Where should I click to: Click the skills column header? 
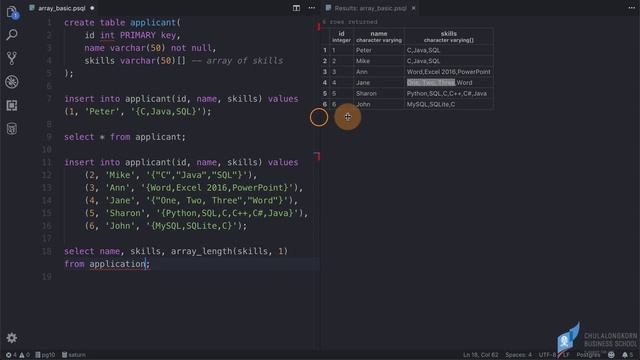(x=449, y=36)
